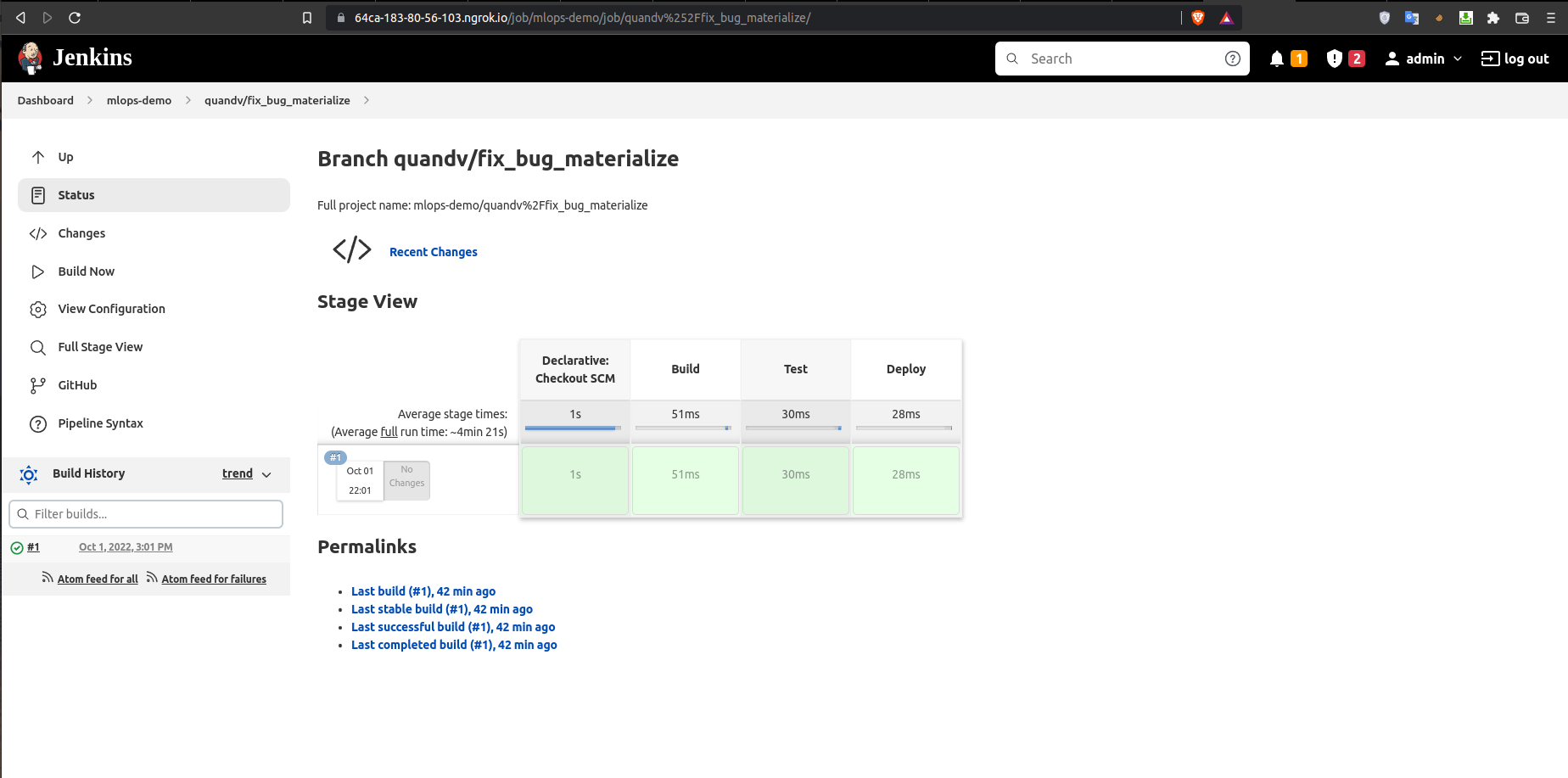Click the build #1 success status icon
The width and height of the screenshot is (1568, 778).
tap(17, 548)
